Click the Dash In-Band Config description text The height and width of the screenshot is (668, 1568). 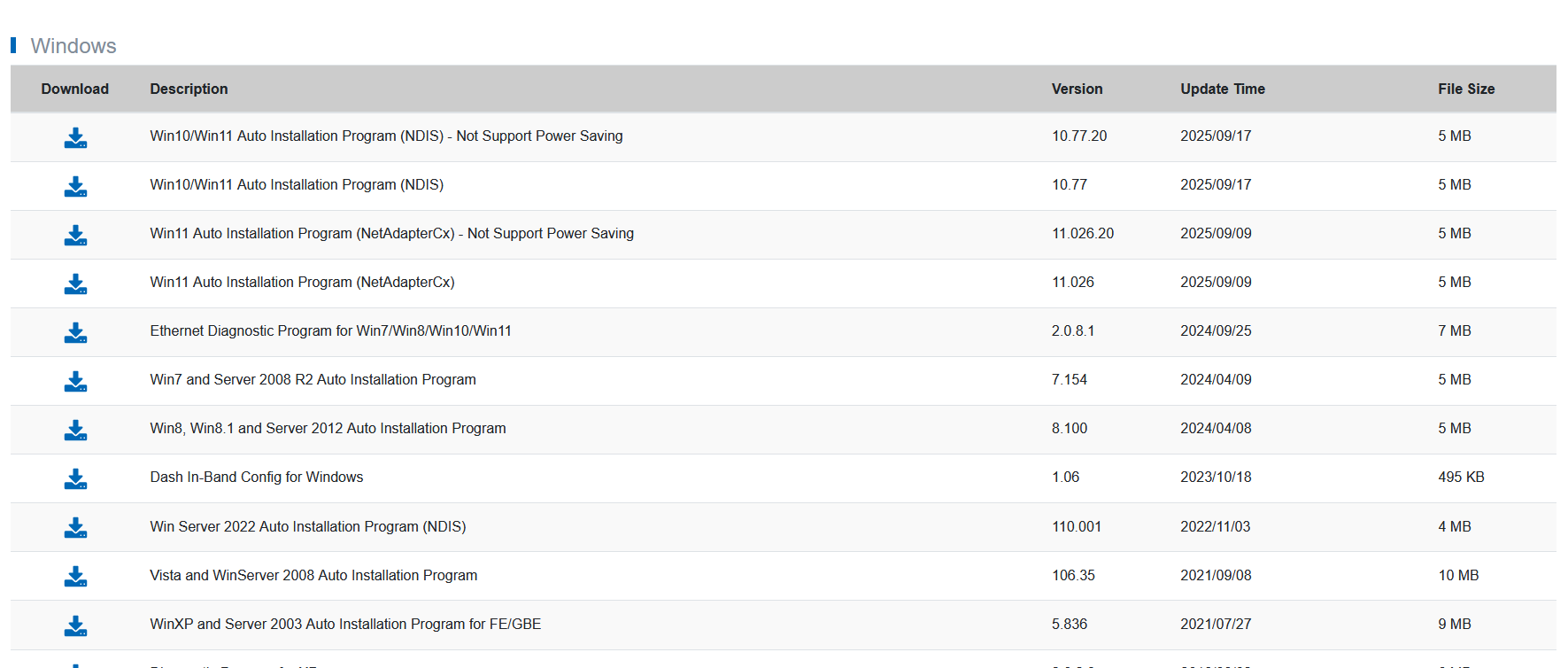(256, 477)
